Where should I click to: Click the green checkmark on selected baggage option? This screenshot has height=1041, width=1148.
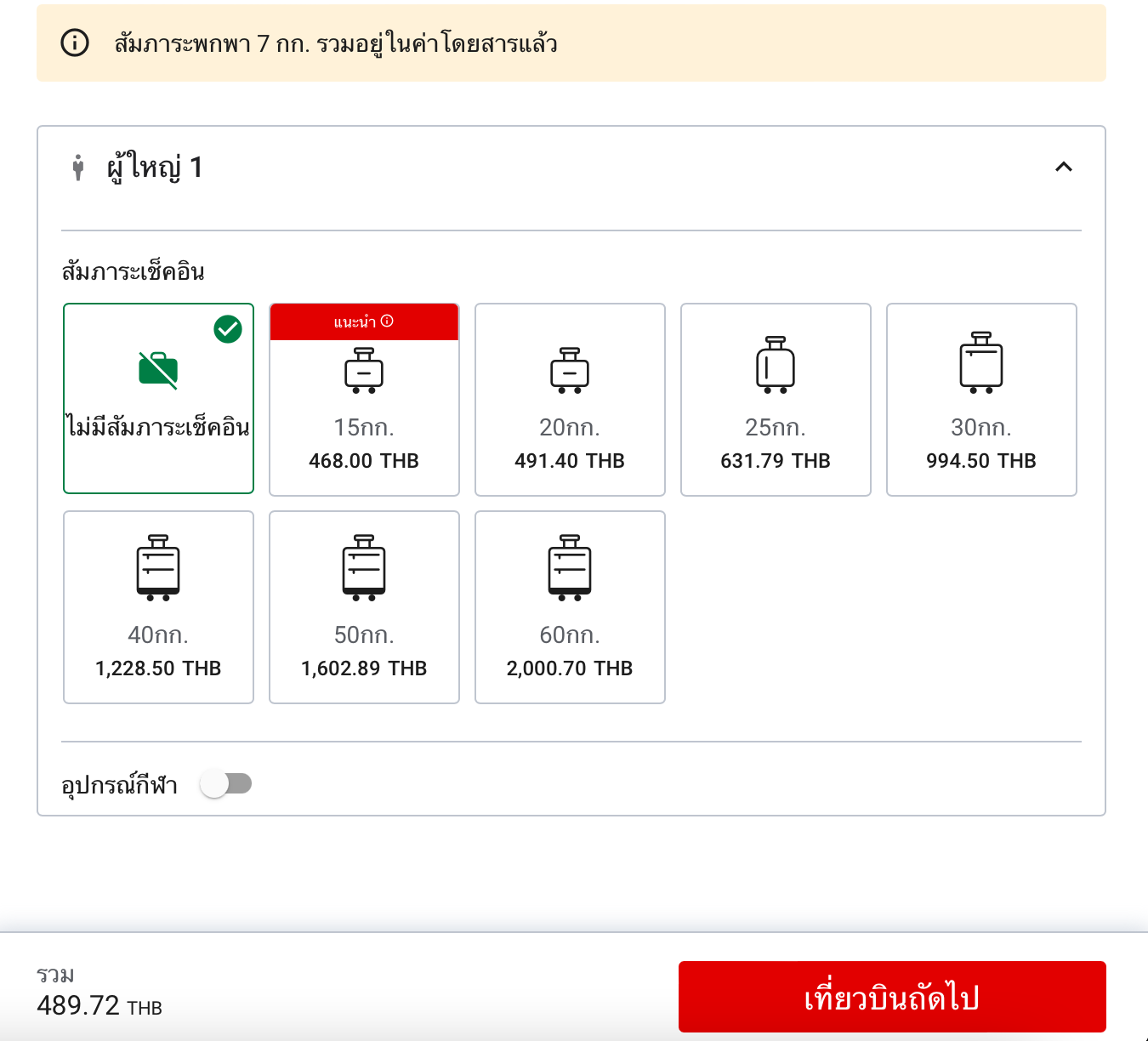(227, 327)
